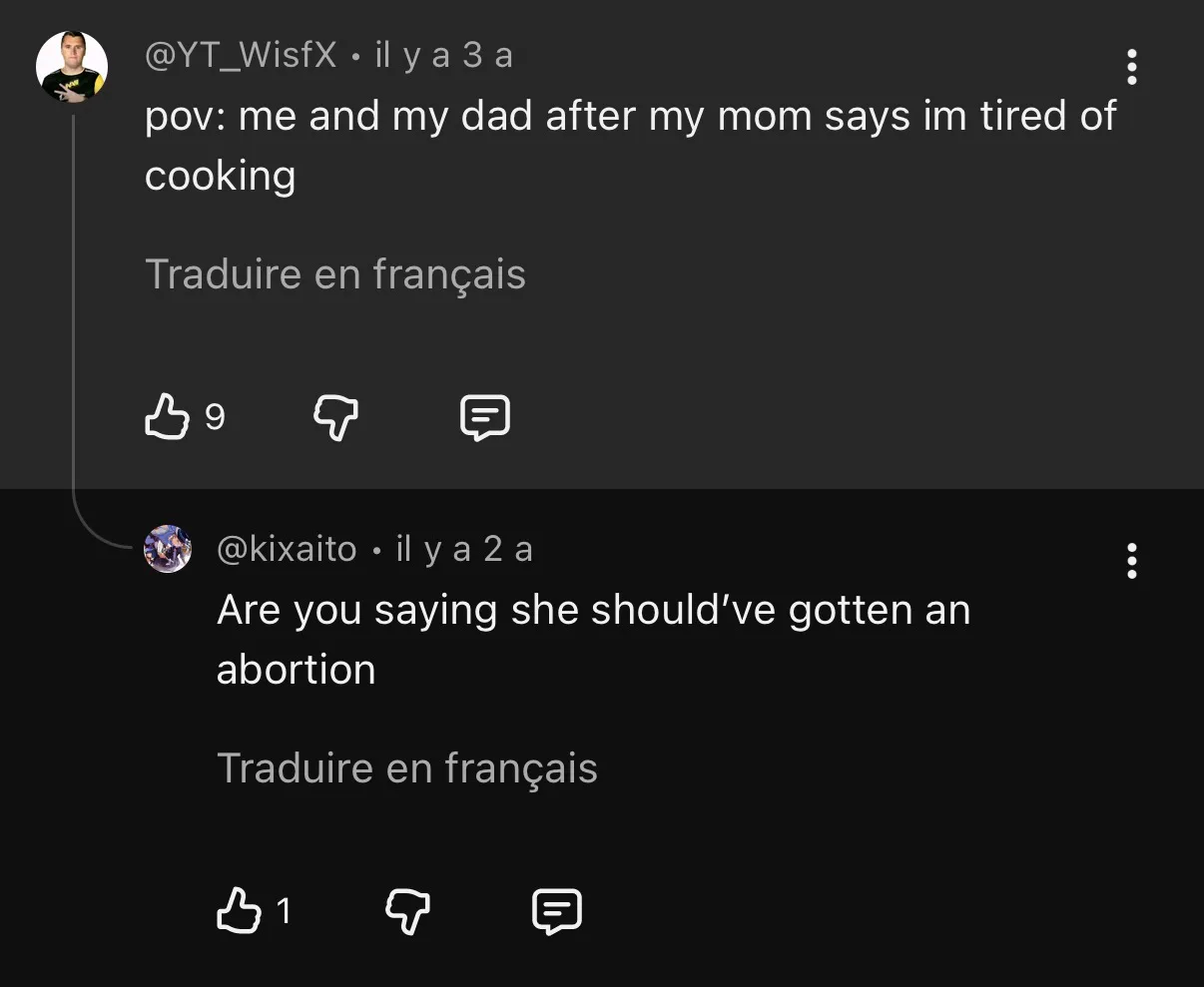The image size is (1204, 987).
Task: Visit the @kixaito channel username
Action: pos(287,549)
